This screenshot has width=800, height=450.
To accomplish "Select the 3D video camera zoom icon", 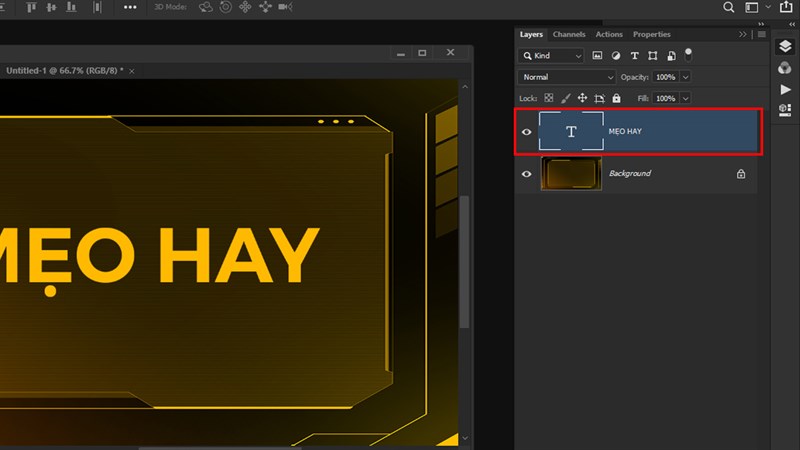I will (285, 7).
